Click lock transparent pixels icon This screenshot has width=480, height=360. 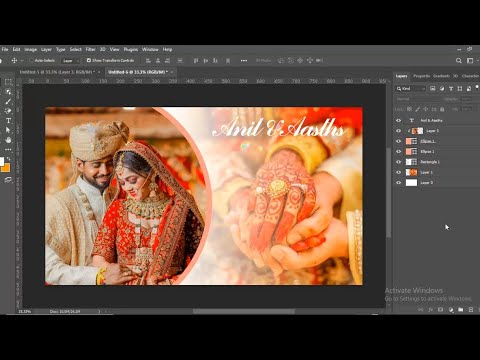pos(409,109)
